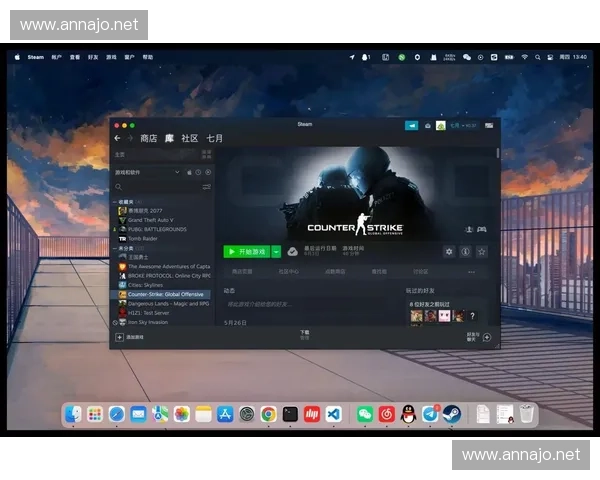Toggle the macOS-only games filter icon
Image resolution: width=600 pixels, height=480 pixels.
point(188,172)
